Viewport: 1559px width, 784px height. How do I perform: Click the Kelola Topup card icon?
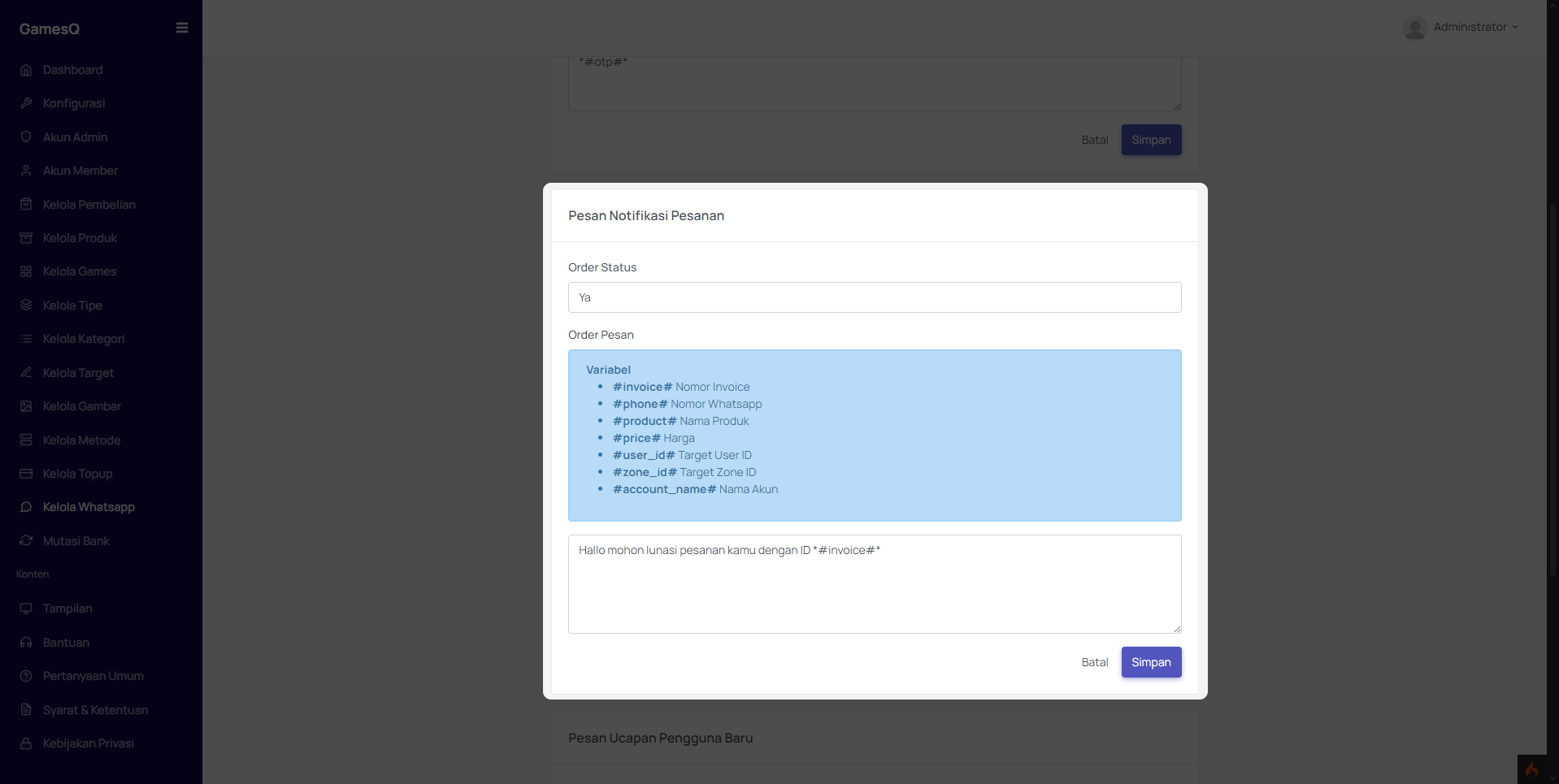coord(26,474)
